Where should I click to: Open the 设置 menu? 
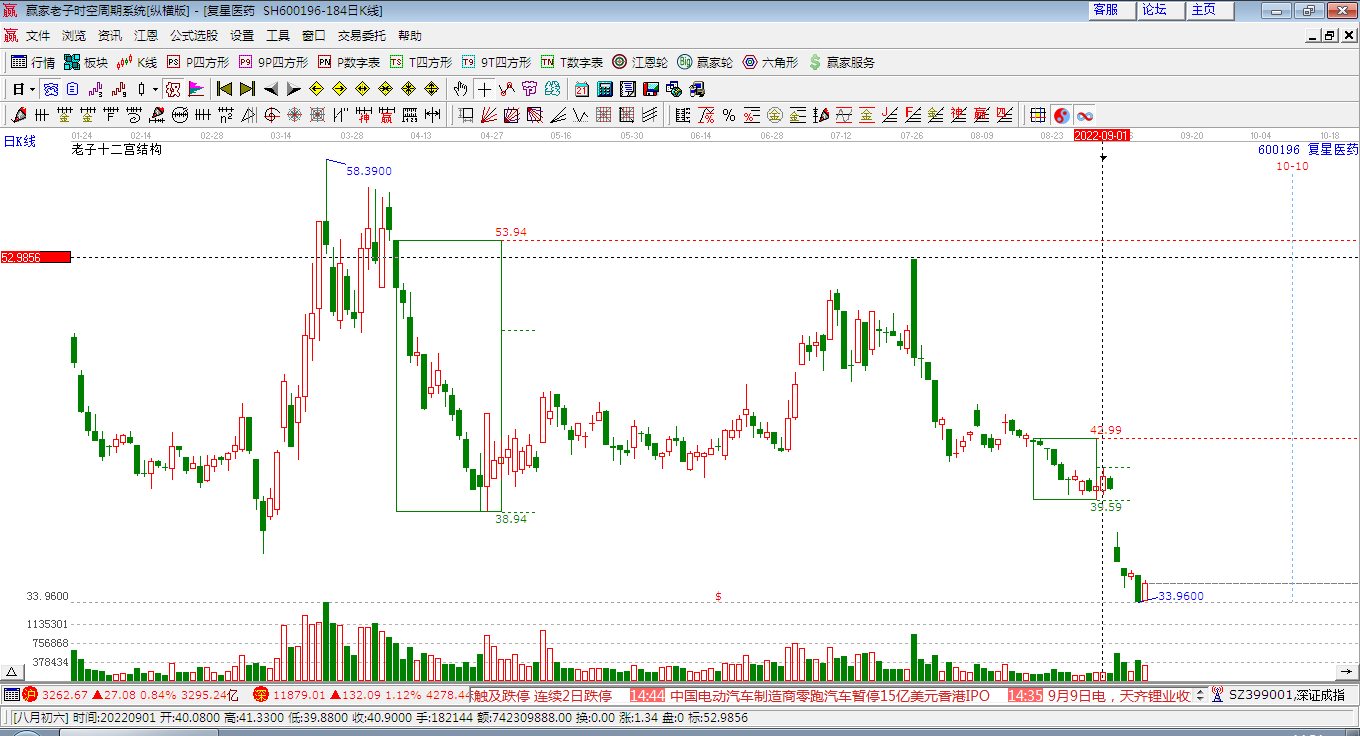[x=242, y=35]
